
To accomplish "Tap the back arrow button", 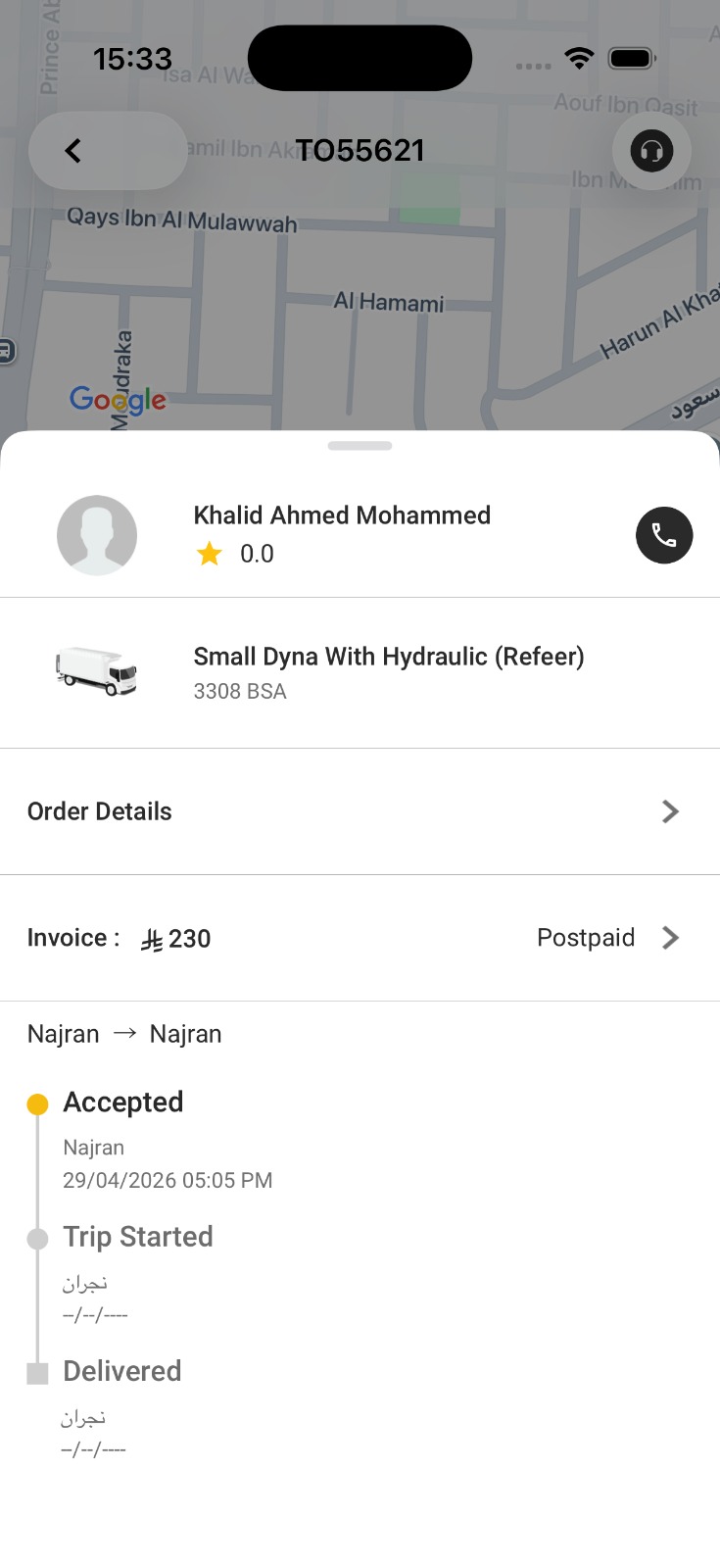I will pyautogui.click(x=108, y=151).
